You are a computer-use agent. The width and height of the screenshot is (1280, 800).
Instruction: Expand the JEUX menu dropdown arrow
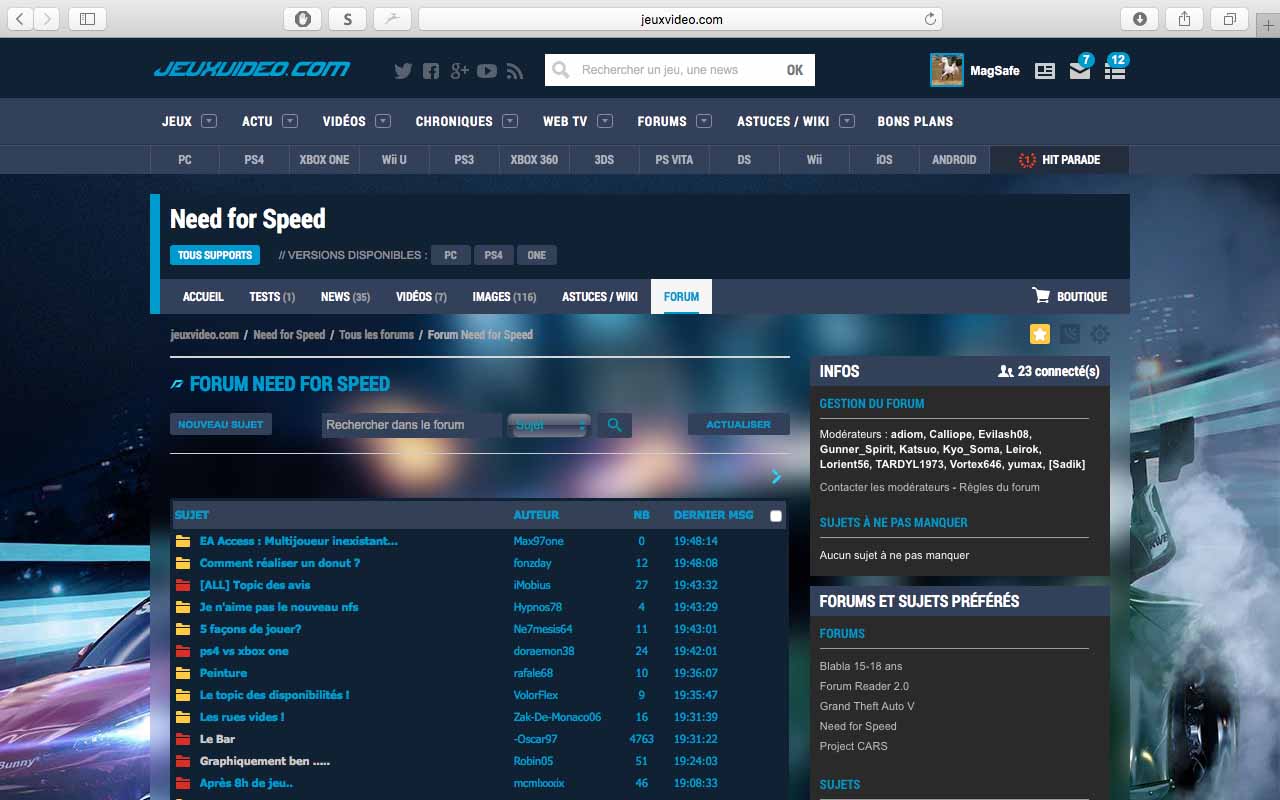pos(209,121)
